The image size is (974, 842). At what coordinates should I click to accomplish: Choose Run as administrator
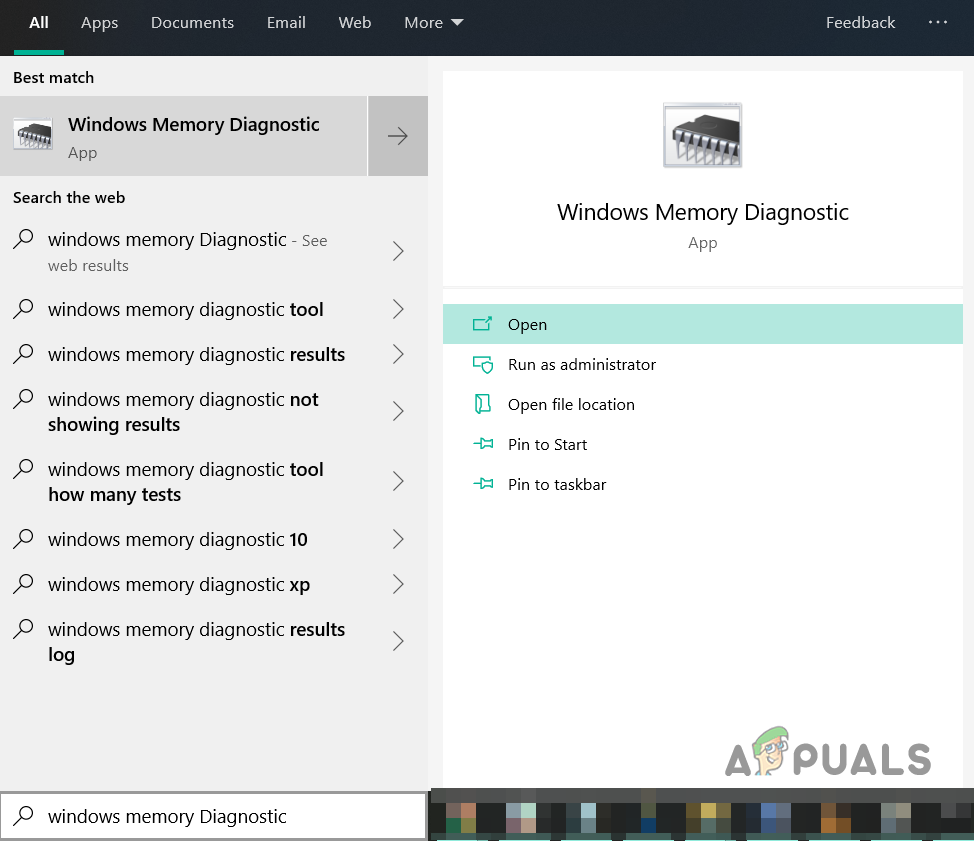pos(703,365)
